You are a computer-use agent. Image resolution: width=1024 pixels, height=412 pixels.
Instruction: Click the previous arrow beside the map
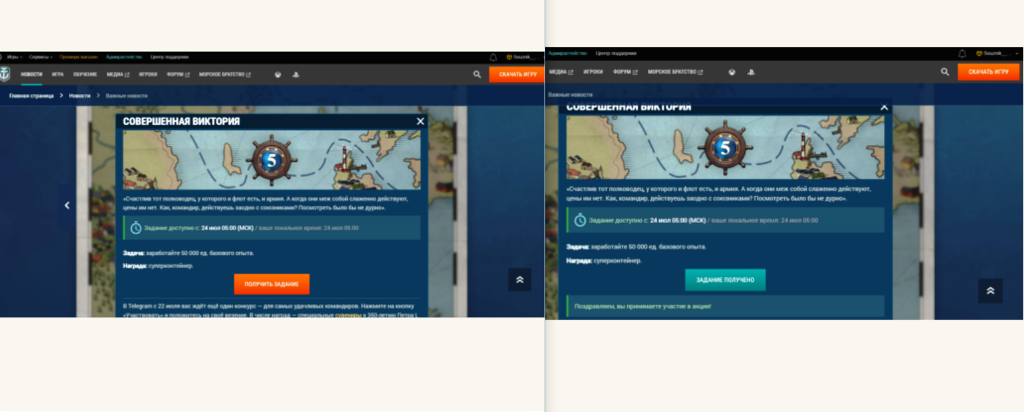pos(67,205)
